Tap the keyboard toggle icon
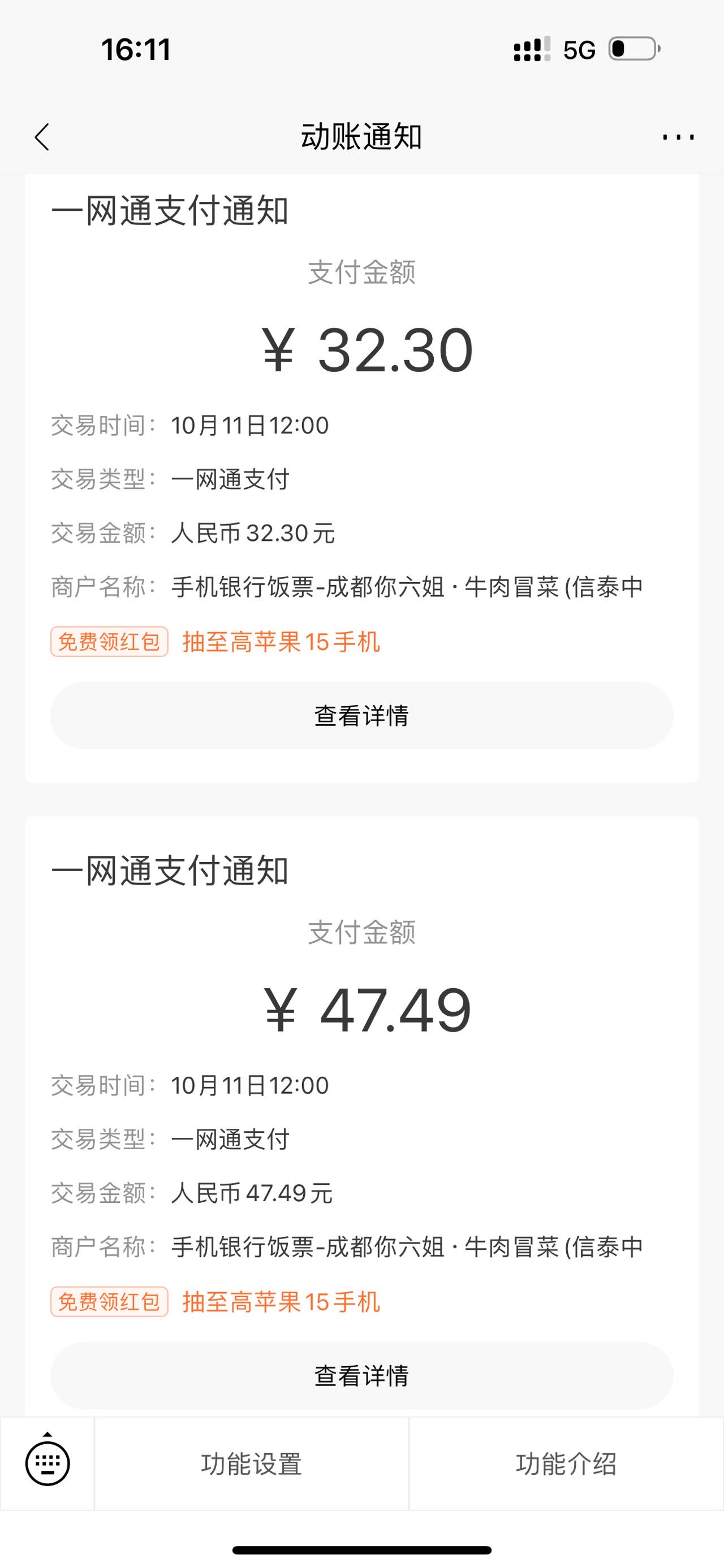 48,1462
